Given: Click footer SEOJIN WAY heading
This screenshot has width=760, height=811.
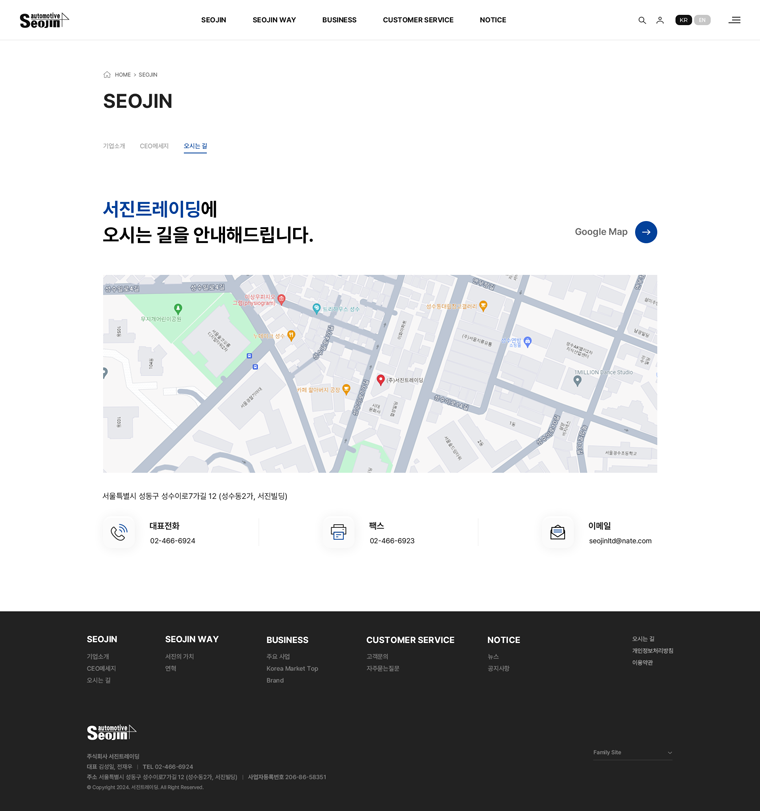Looking at the screenshot, I should coord(192,639).
